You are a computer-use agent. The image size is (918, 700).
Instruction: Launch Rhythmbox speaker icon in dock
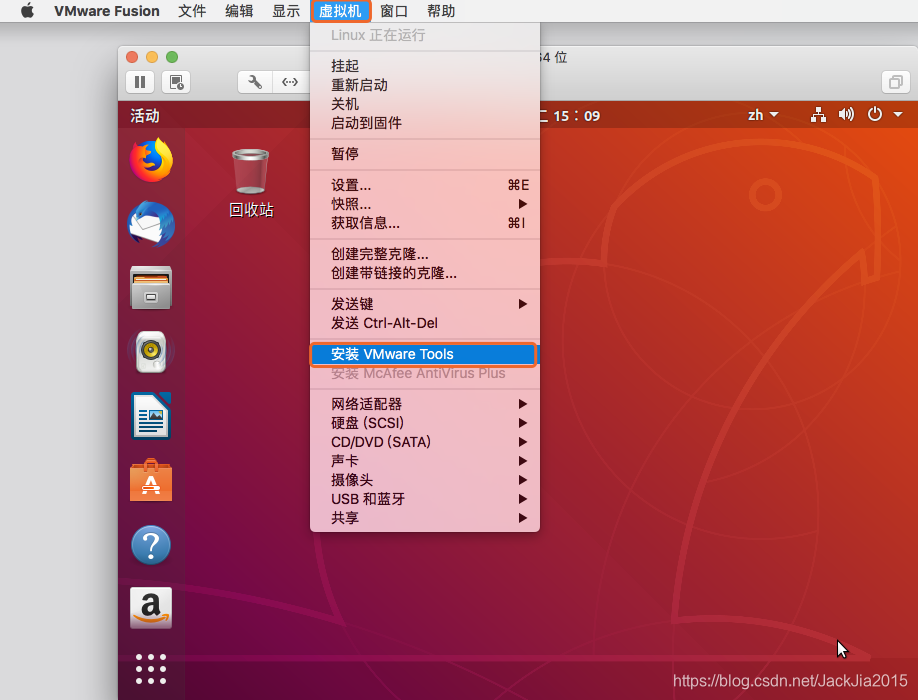coord(151,352)
